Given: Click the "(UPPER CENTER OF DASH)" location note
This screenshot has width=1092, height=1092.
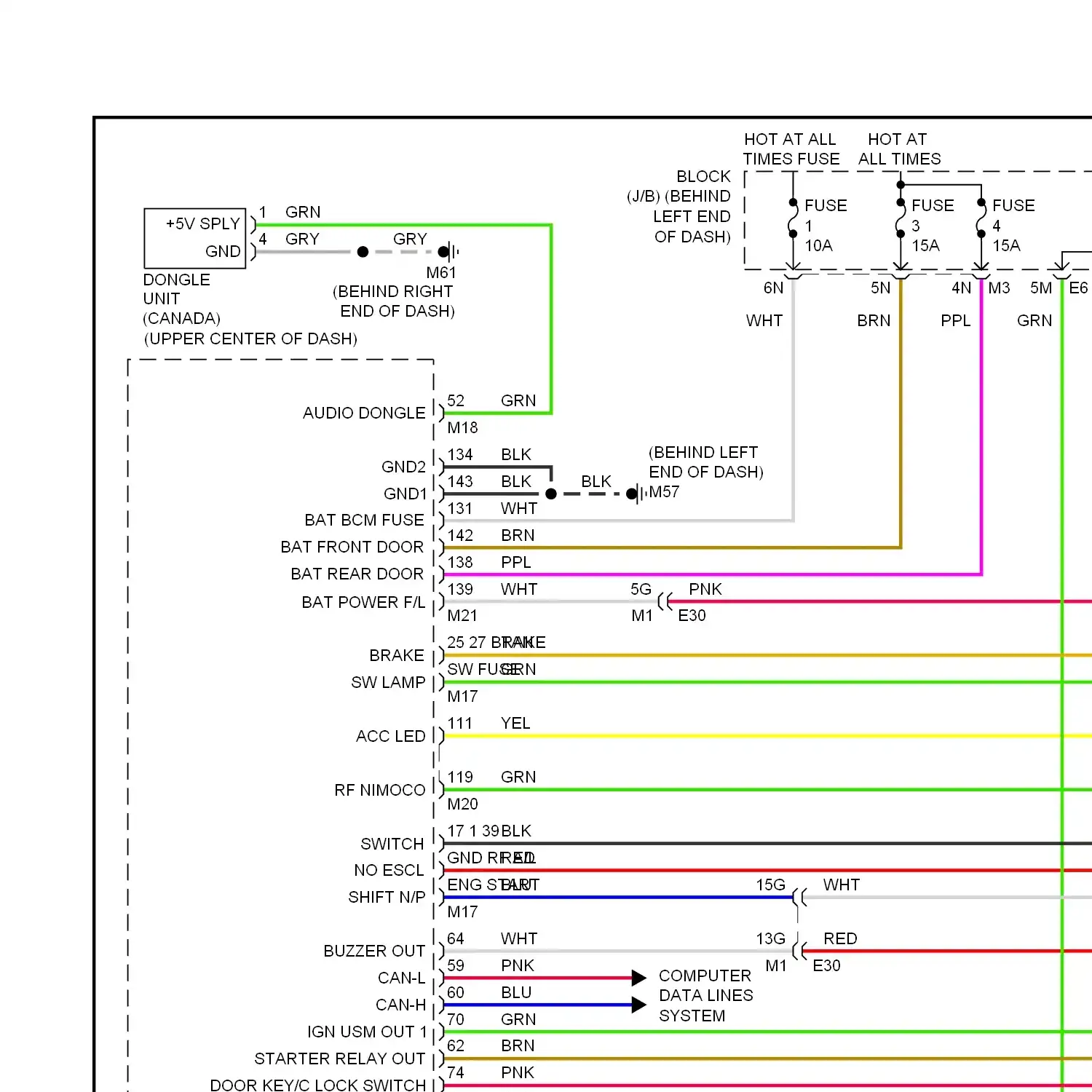Looking at the screenshot, I should point(250,339).
